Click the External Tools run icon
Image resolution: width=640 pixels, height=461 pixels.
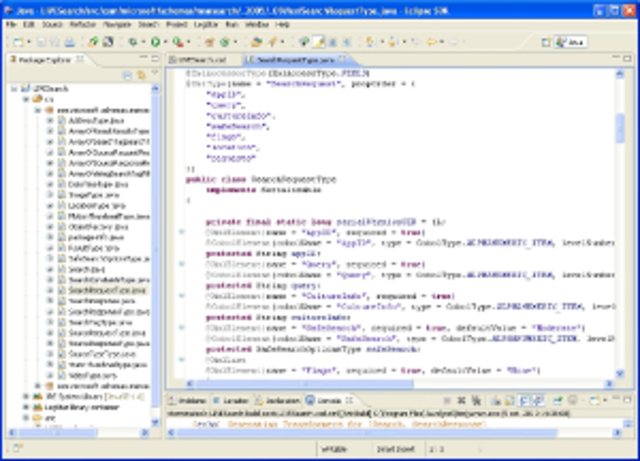pos(178,42)
